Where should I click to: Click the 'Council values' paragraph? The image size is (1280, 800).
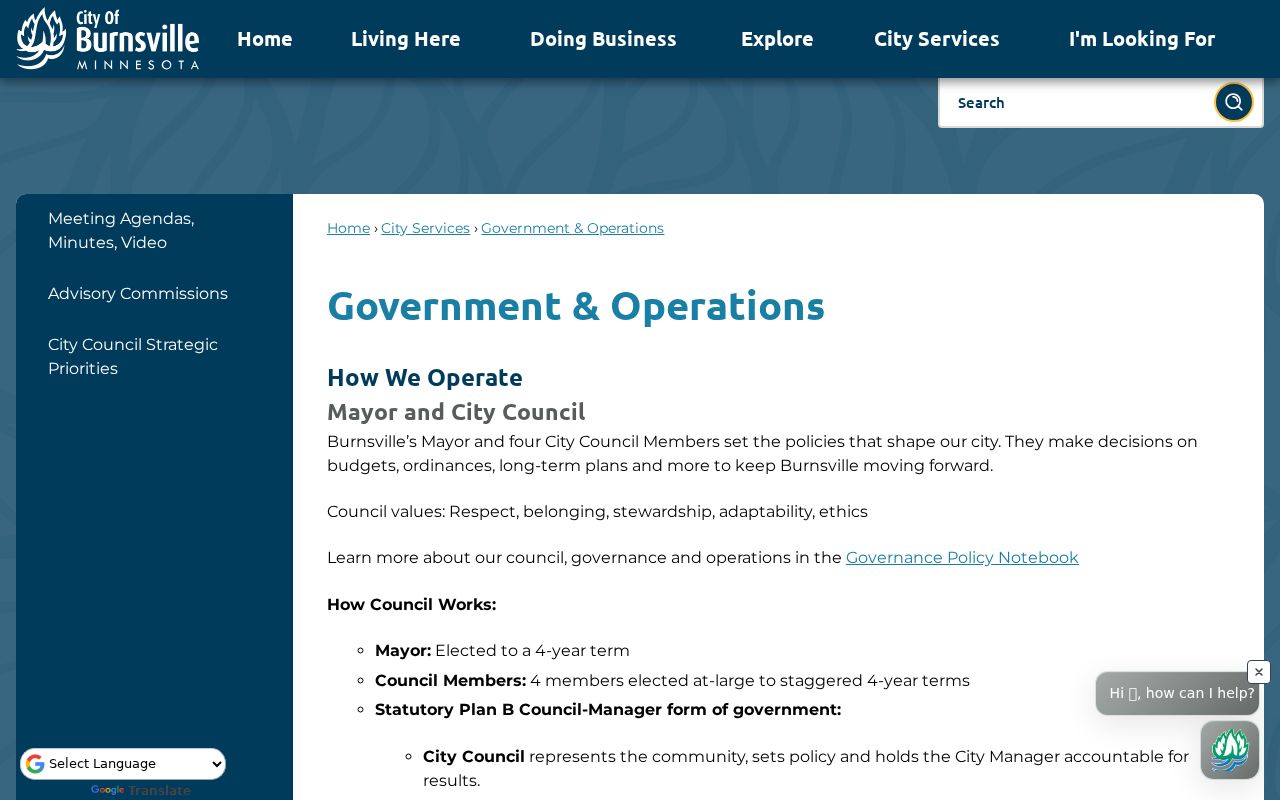click(597, 512)
